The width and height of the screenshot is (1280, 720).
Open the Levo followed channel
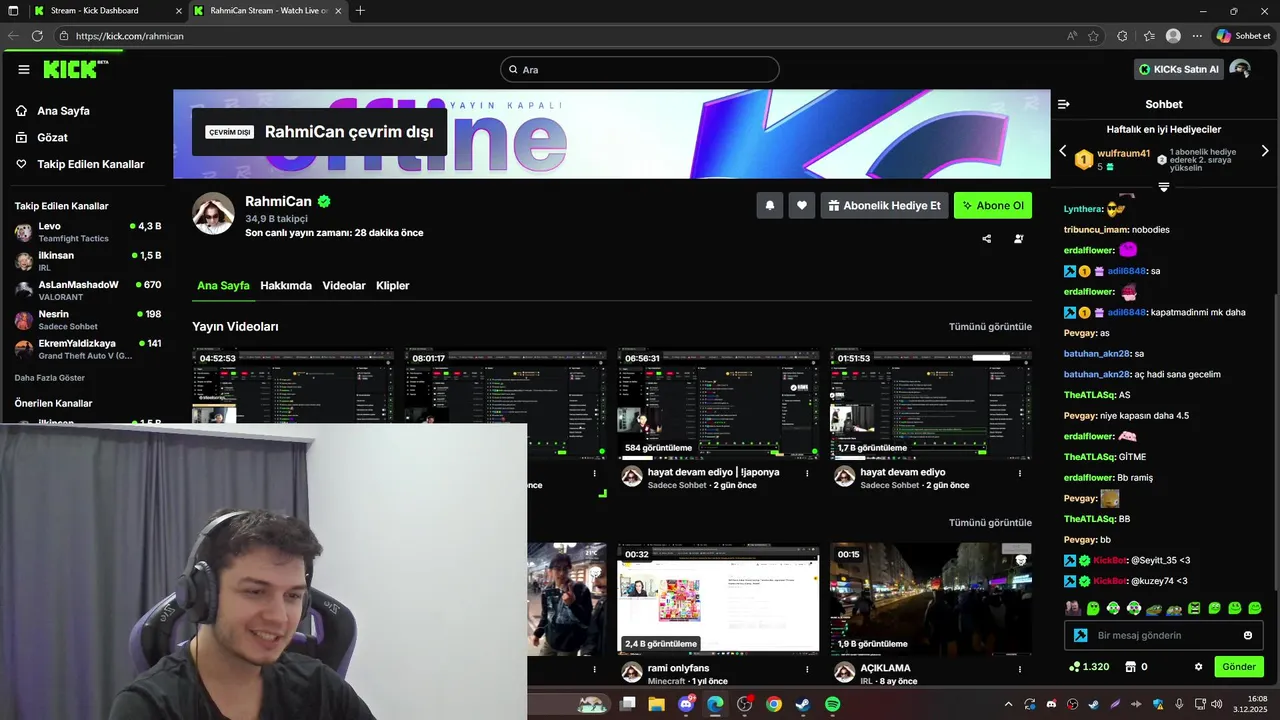88,232
